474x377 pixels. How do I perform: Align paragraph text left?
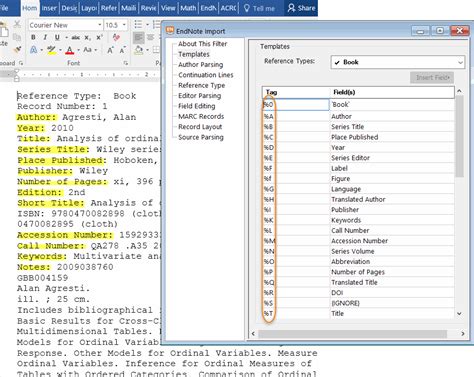pyautogui.click(x=138, y=37)
